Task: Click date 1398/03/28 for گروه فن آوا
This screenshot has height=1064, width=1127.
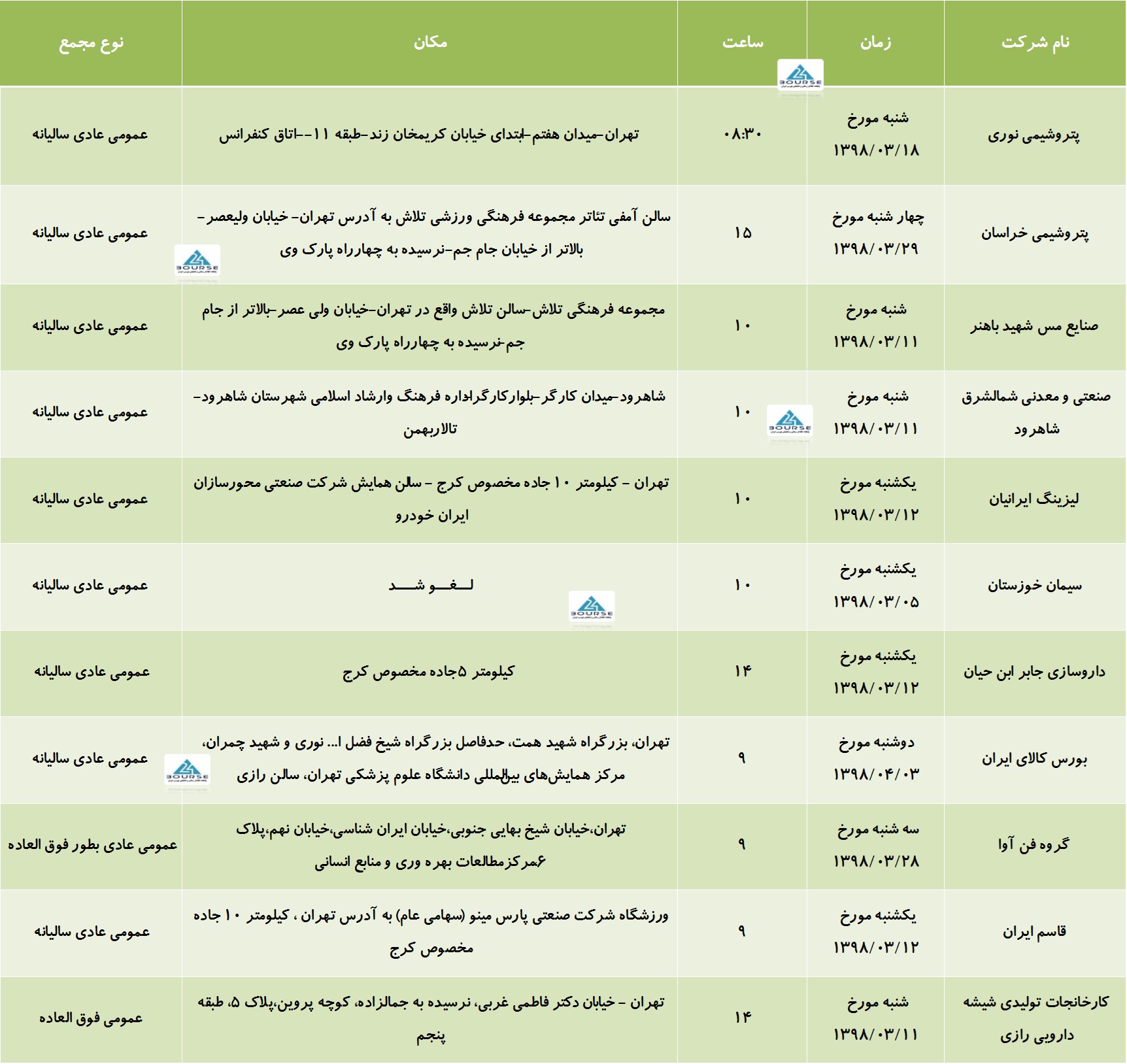Action: (876, 861)
